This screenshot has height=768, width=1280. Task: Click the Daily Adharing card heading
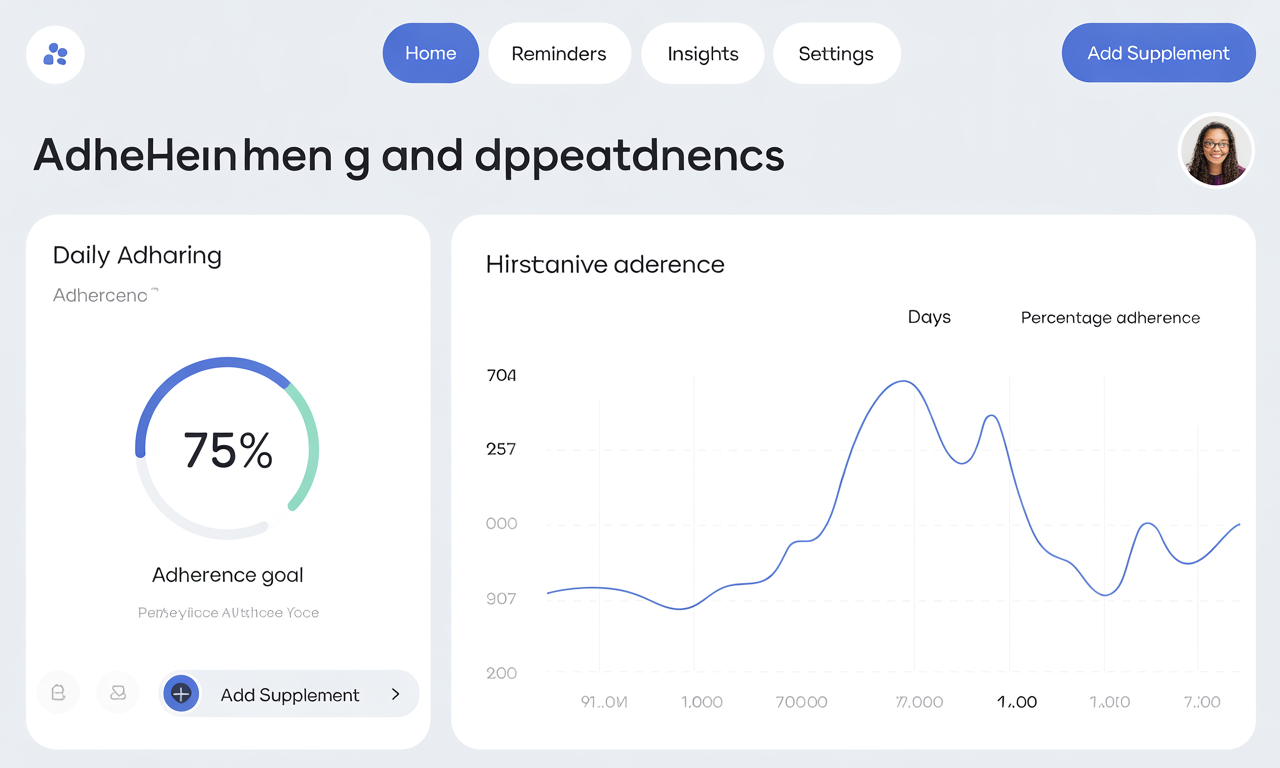point(137,255)
